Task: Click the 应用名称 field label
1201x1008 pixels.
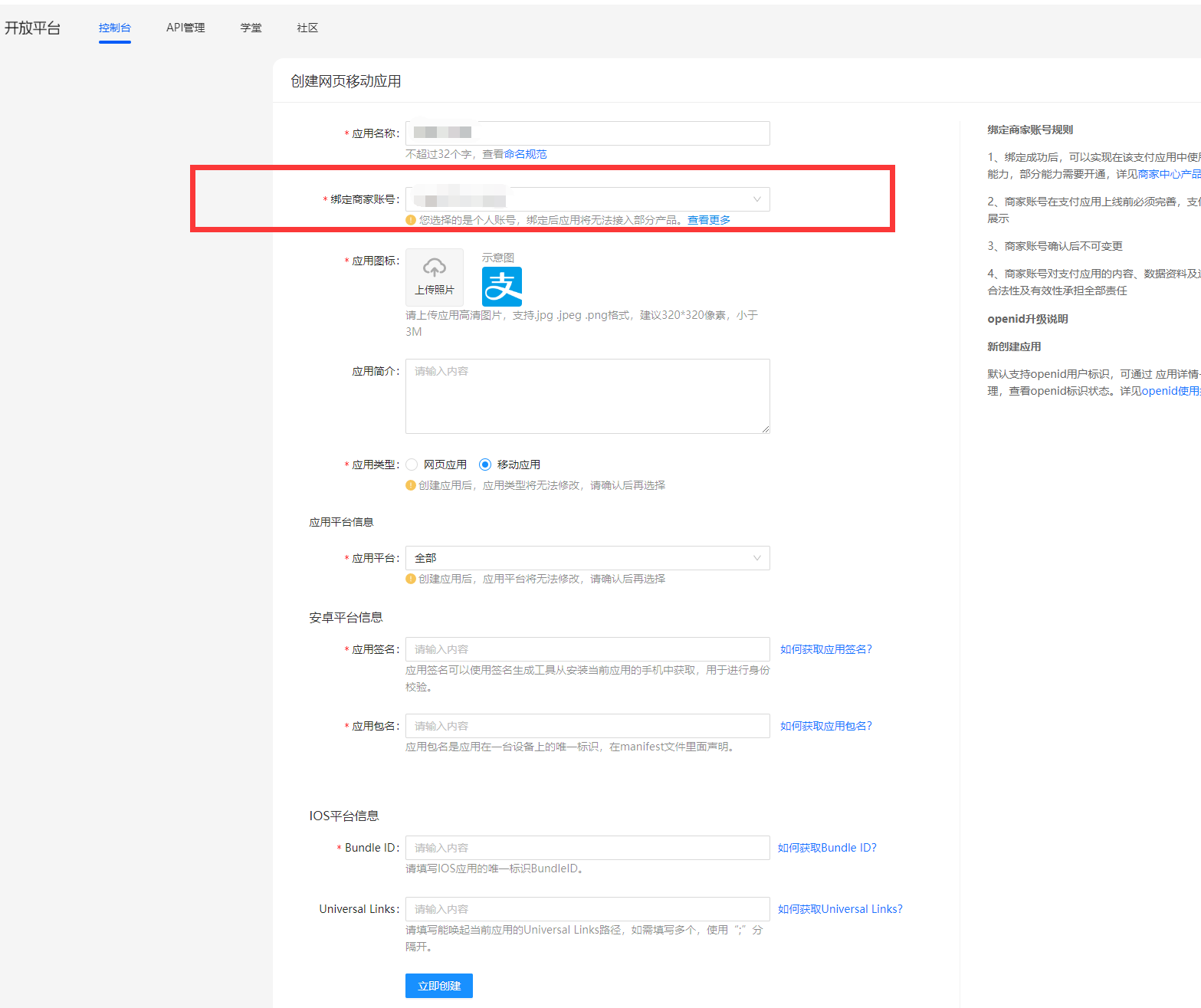Action: [x=375, y=133]
